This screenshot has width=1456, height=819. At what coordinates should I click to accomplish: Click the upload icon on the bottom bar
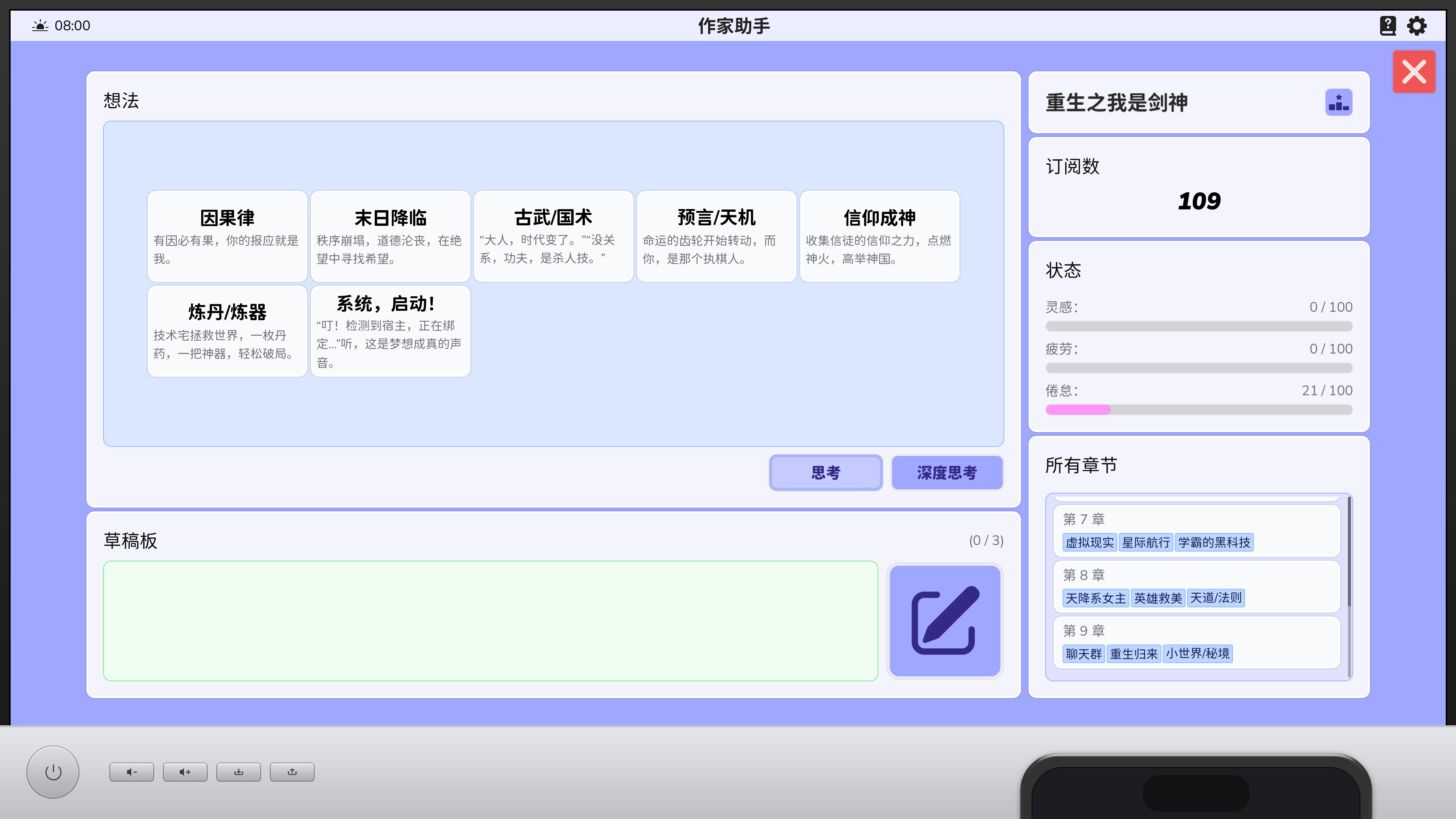coord(292,772)
